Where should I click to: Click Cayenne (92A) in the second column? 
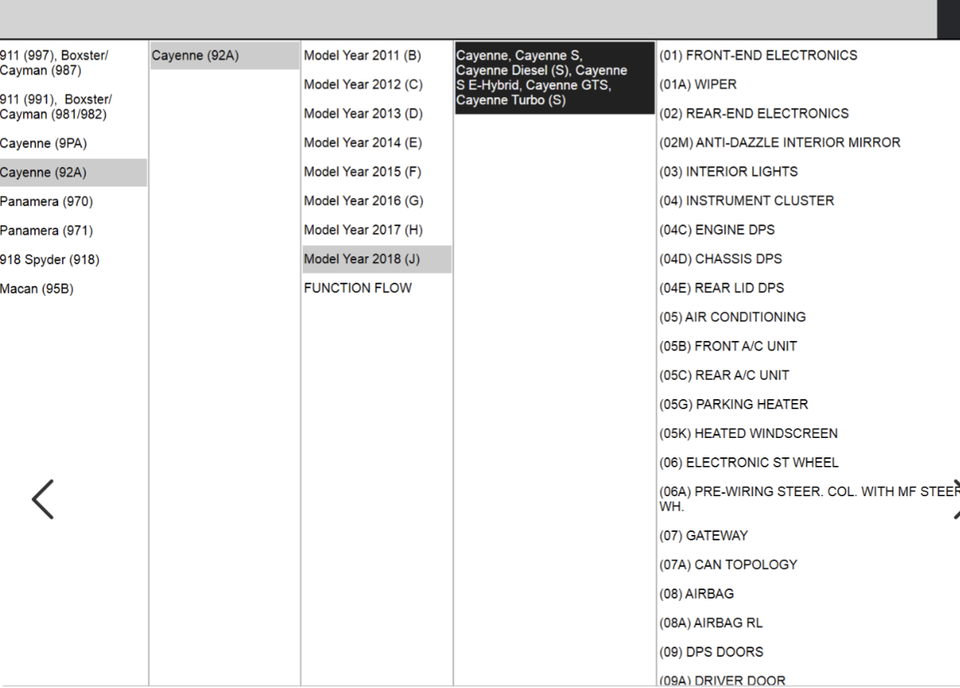(225, 56)
